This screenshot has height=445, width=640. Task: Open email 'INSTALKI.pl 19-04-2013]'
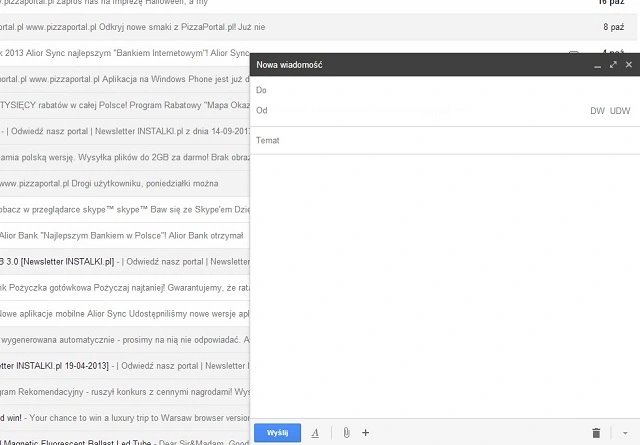(x=124, y=366)
